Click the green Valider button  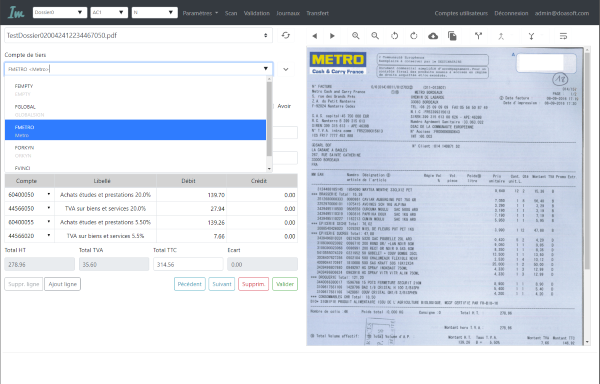click(285, 284)
